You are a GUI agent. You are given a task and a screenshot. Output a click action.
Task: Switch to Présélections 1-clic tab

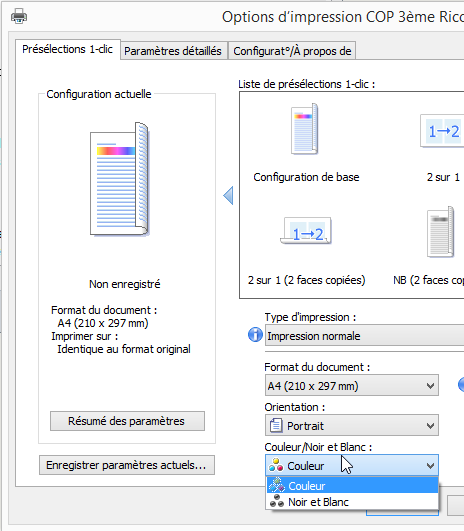(67, 49)
